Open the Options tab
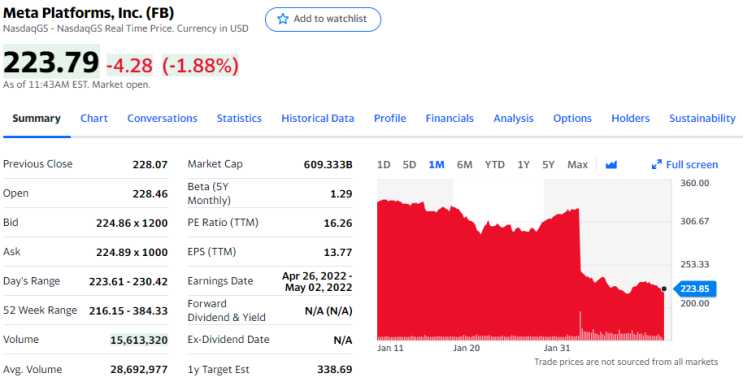The image size is (743, 382). click(572, 118)
